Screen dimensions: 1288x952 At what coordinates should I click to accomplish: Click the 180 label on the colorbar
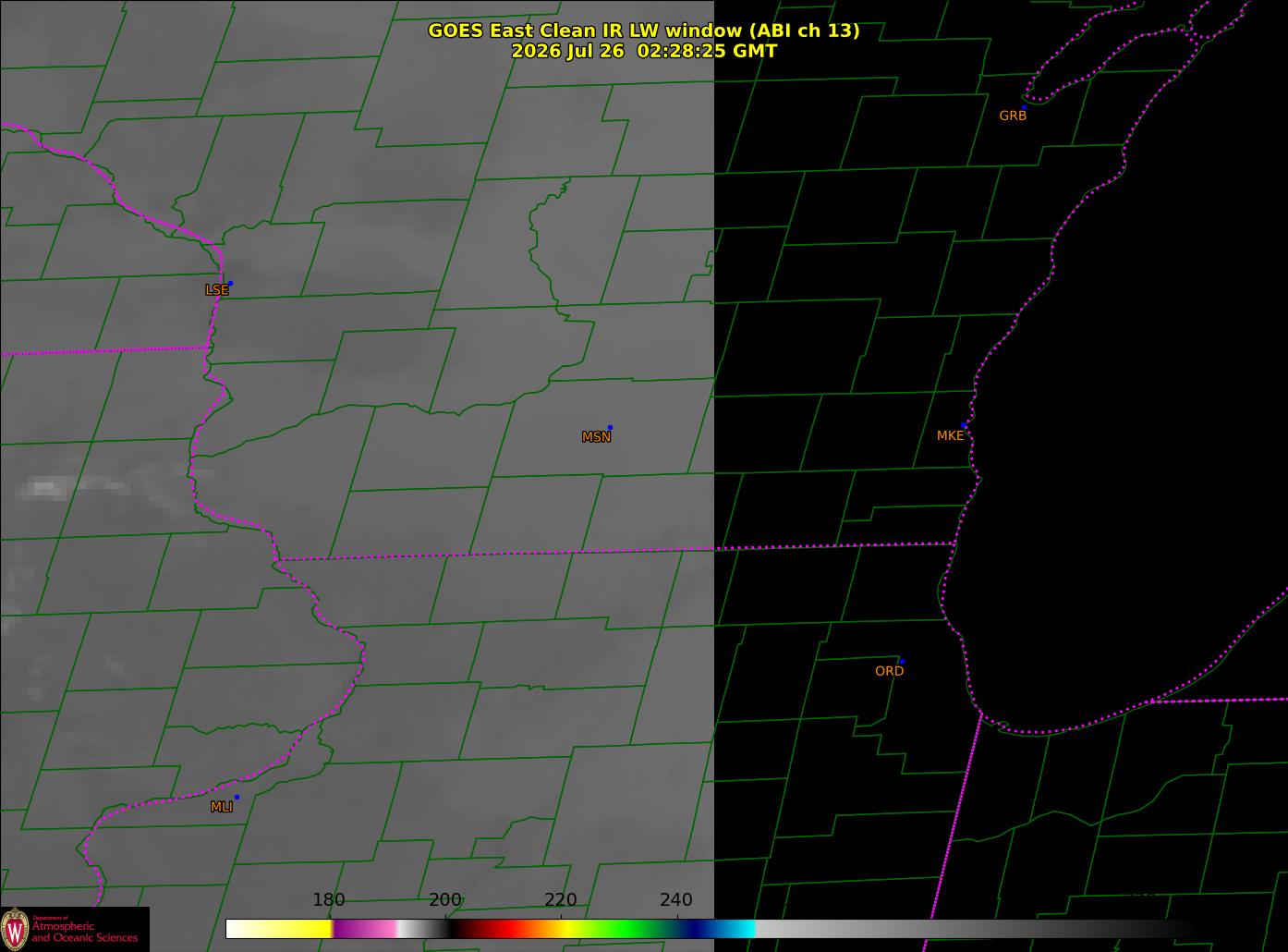(329, 900)
